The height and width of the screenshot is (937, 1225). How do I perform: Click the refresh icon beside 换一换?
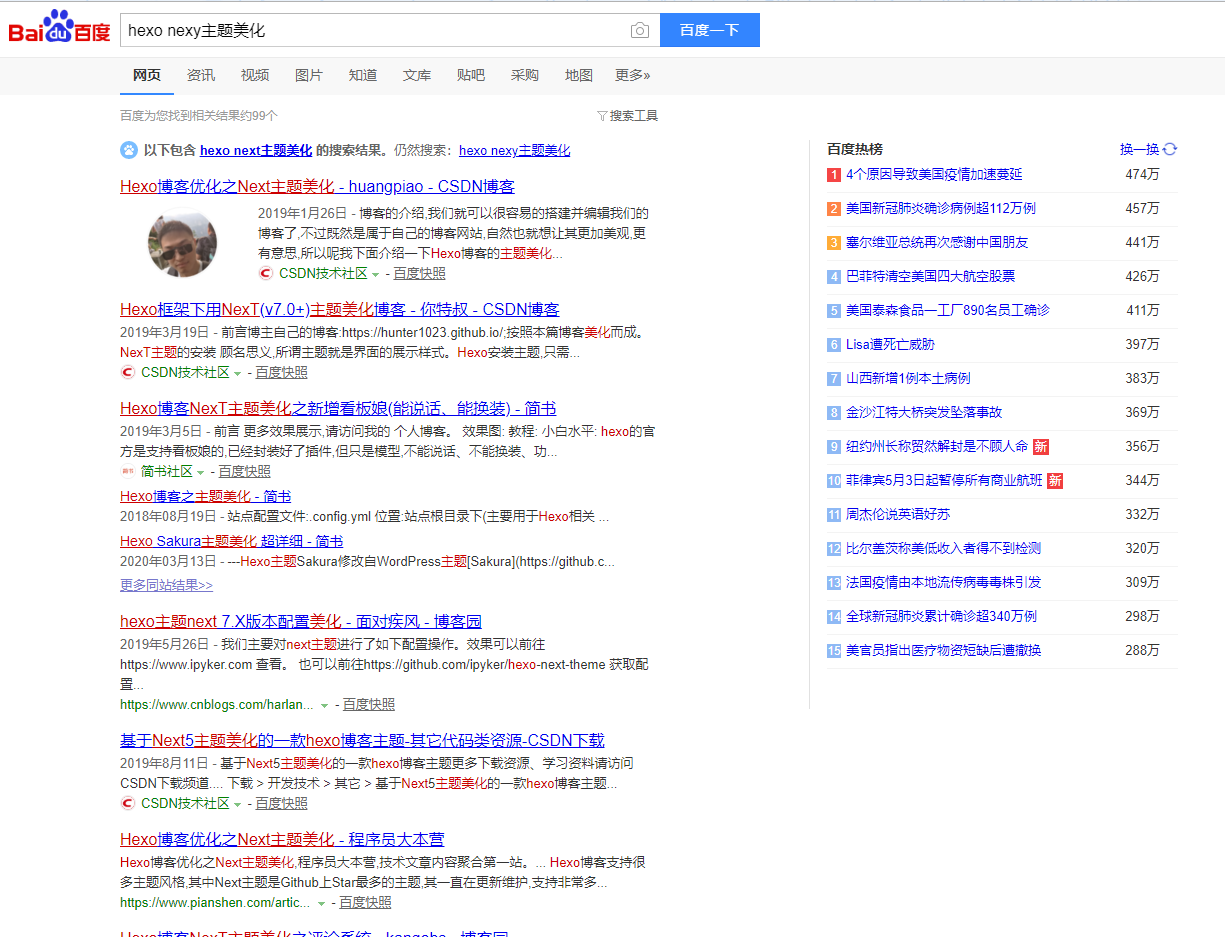(x=1170, y=149)
